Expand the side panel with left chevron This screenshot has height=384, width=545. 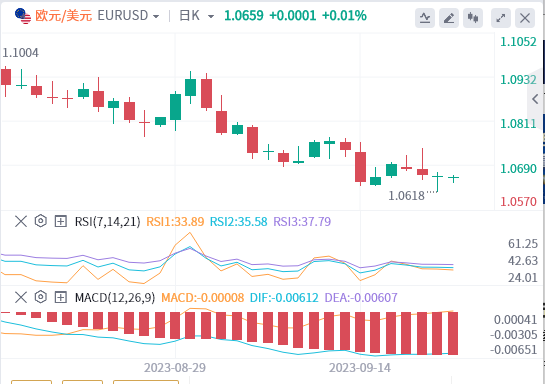coord(536,99)
